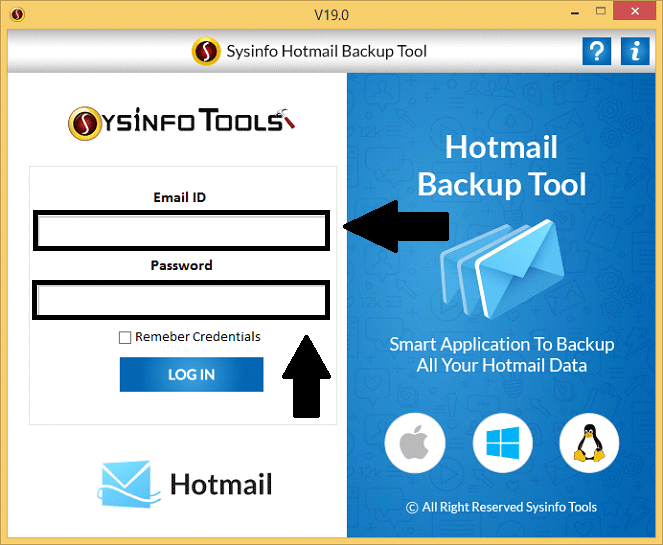The height and width of the screenshot is (545, 663).
Task: Click the Apple macOS platform icon
Action: [415, 443]
